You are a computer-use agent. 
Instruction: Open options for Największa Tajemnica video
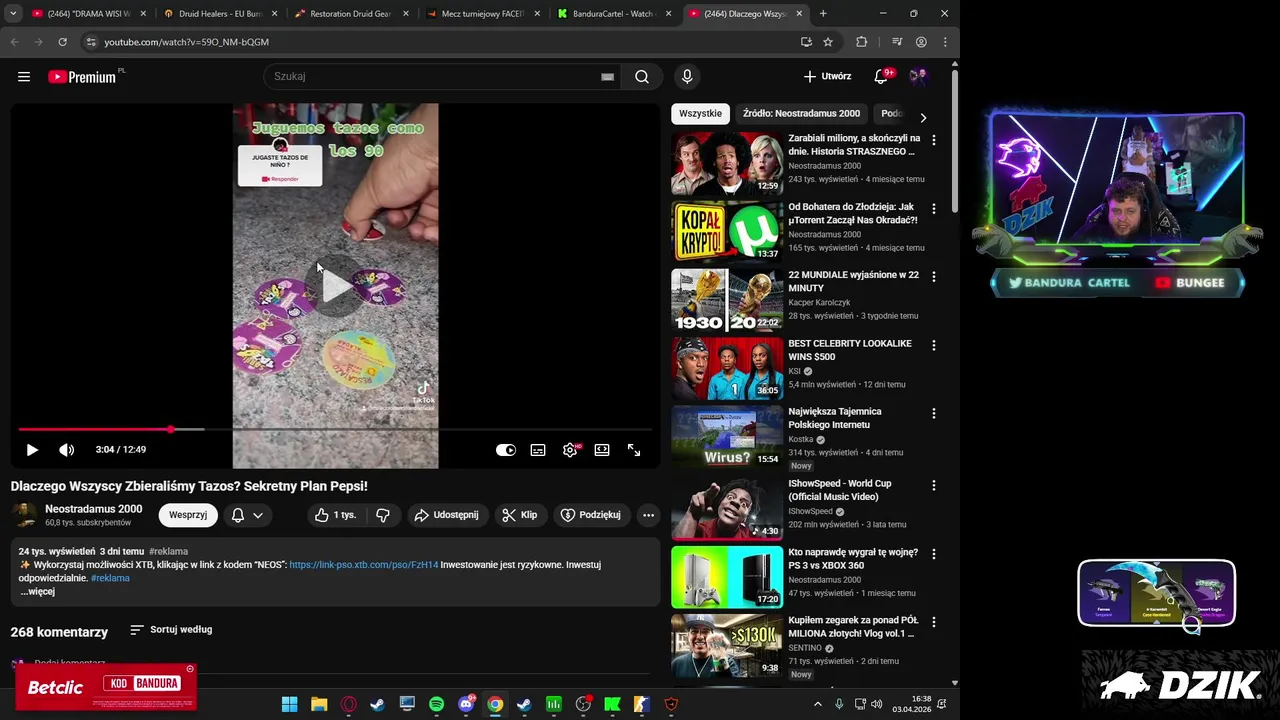pos(934,414)
